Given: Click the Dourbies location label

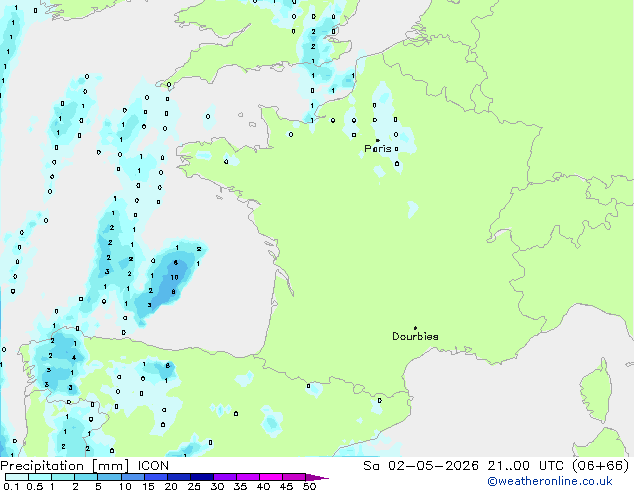Looking at the screenshot, I should point(415,336).
